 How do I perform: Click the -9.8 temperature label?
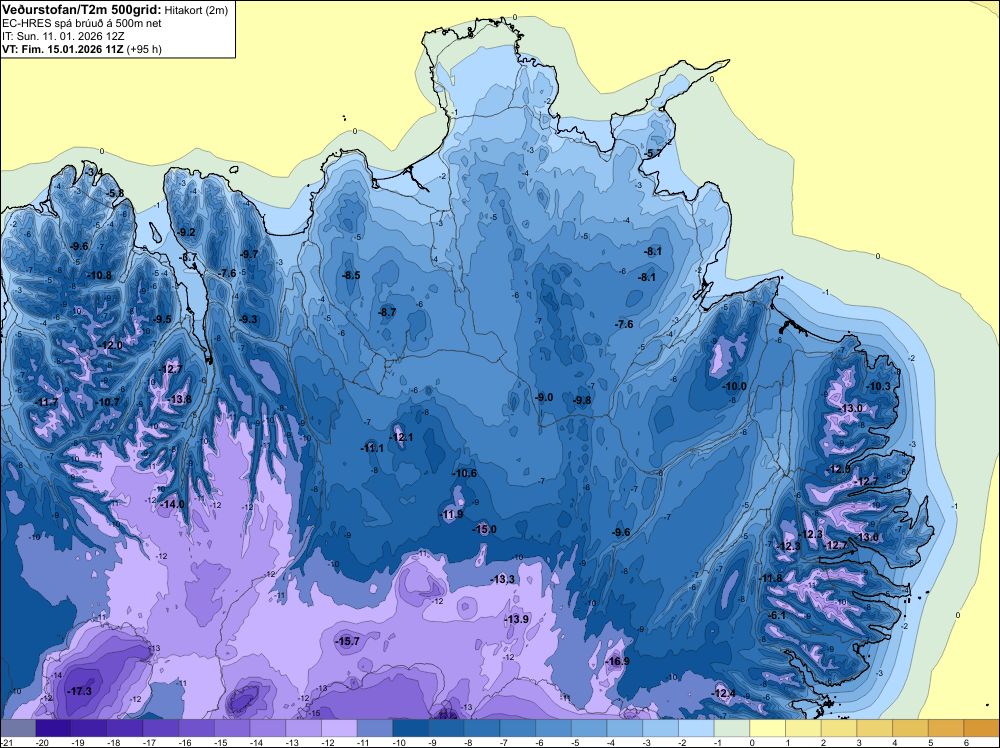(581, 400)
